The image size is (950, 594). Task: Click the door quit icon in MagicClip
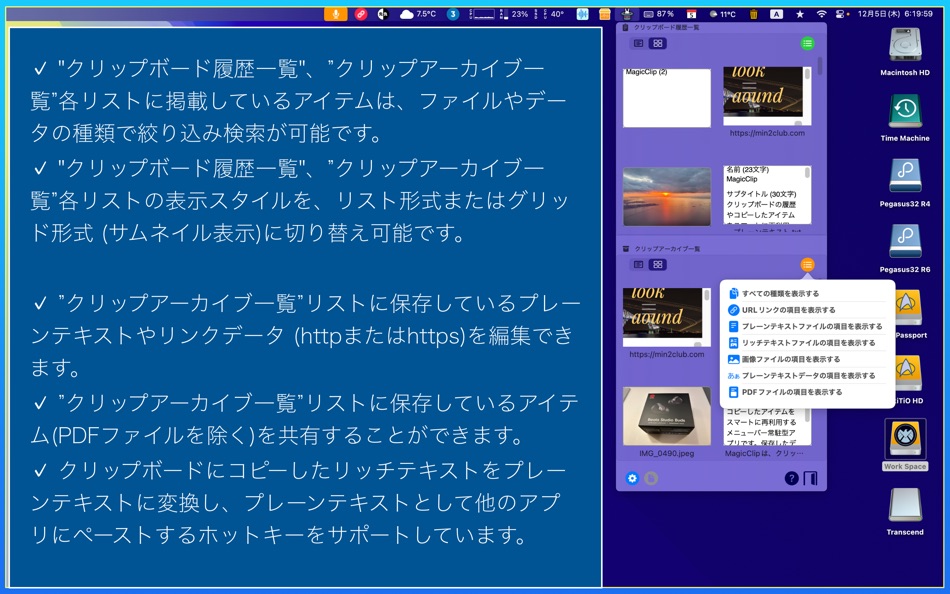tap(810, 478)
